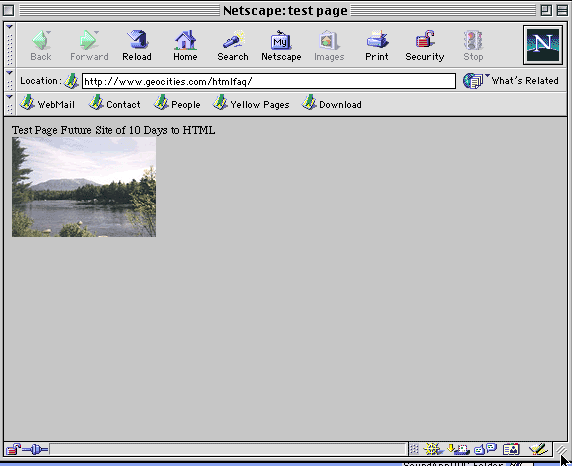Click the window resize corner grip
This screenshot has width=572, height=466.
[561, 449]
